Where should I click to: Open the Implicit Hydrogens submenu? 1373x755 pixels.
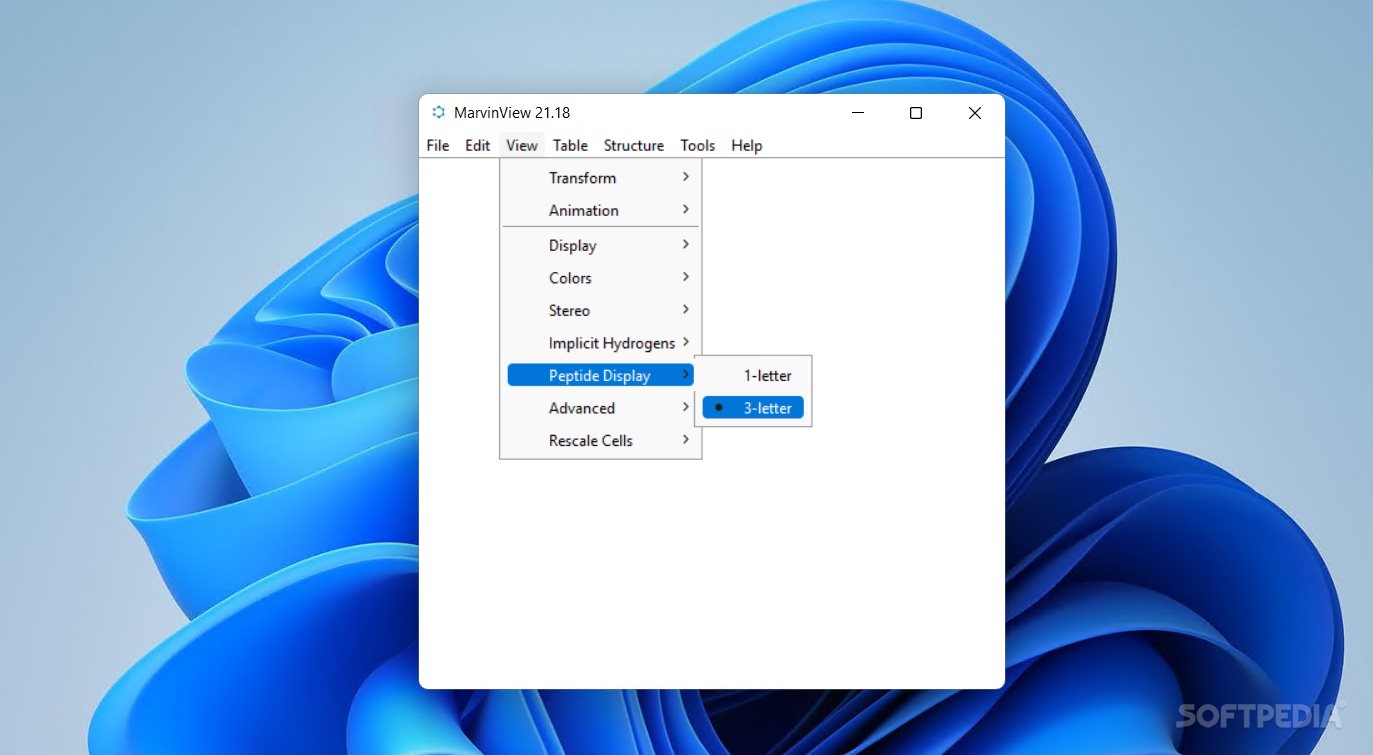click(601, 343)
